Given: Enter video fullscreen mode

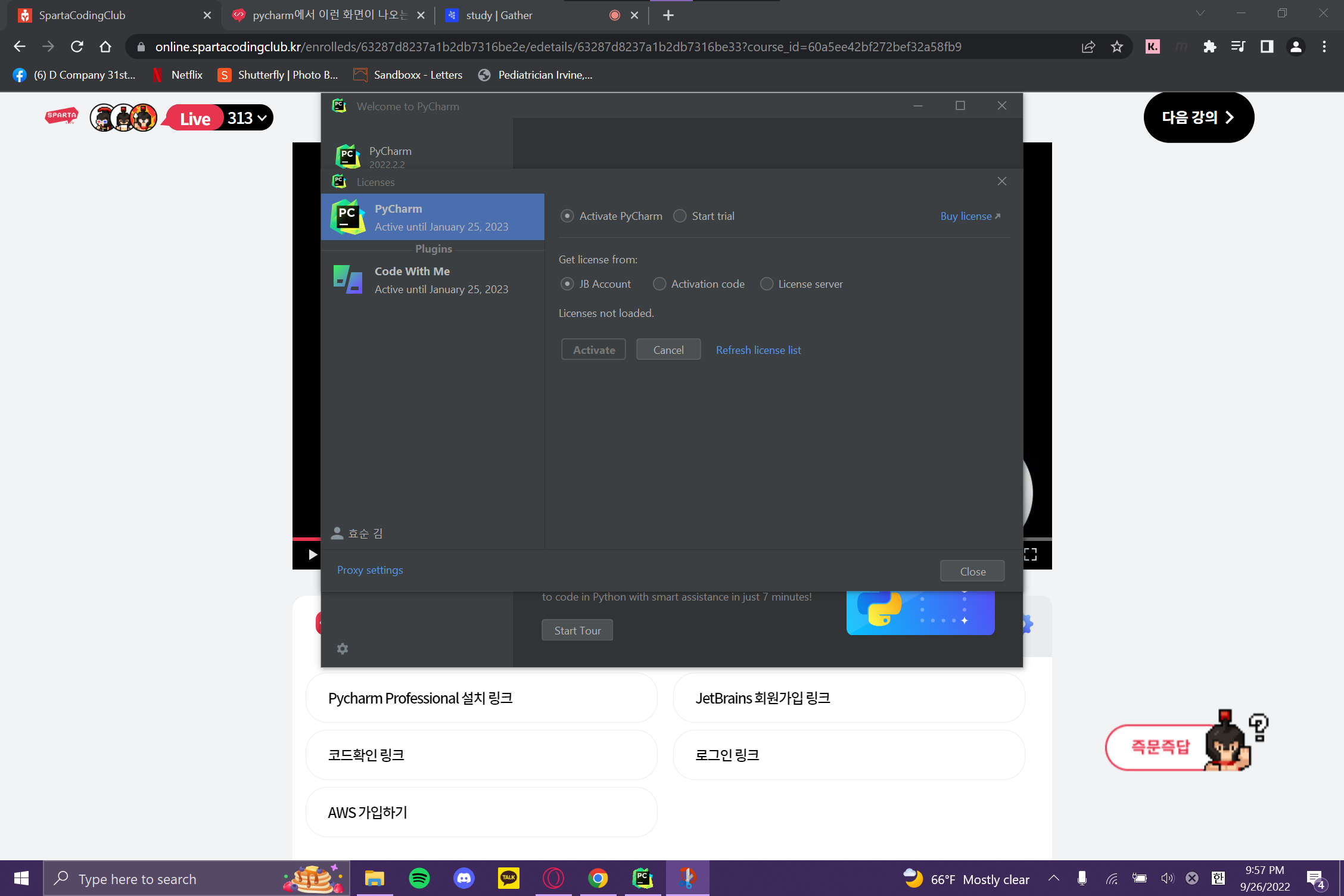Looking at the screenshot, I should click(x=1031, y=555).
